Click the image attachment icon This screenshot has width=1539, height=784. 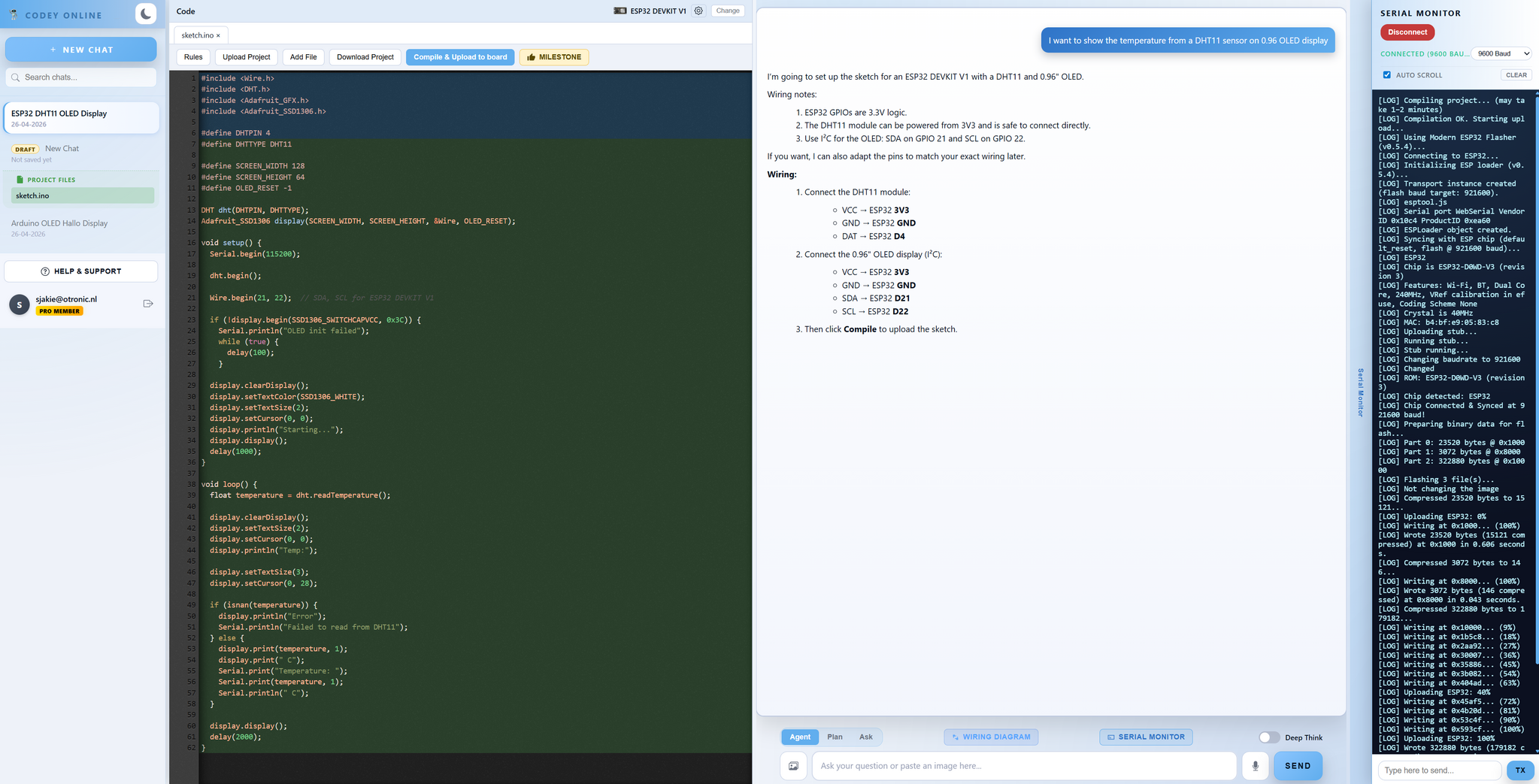(793, 766)
